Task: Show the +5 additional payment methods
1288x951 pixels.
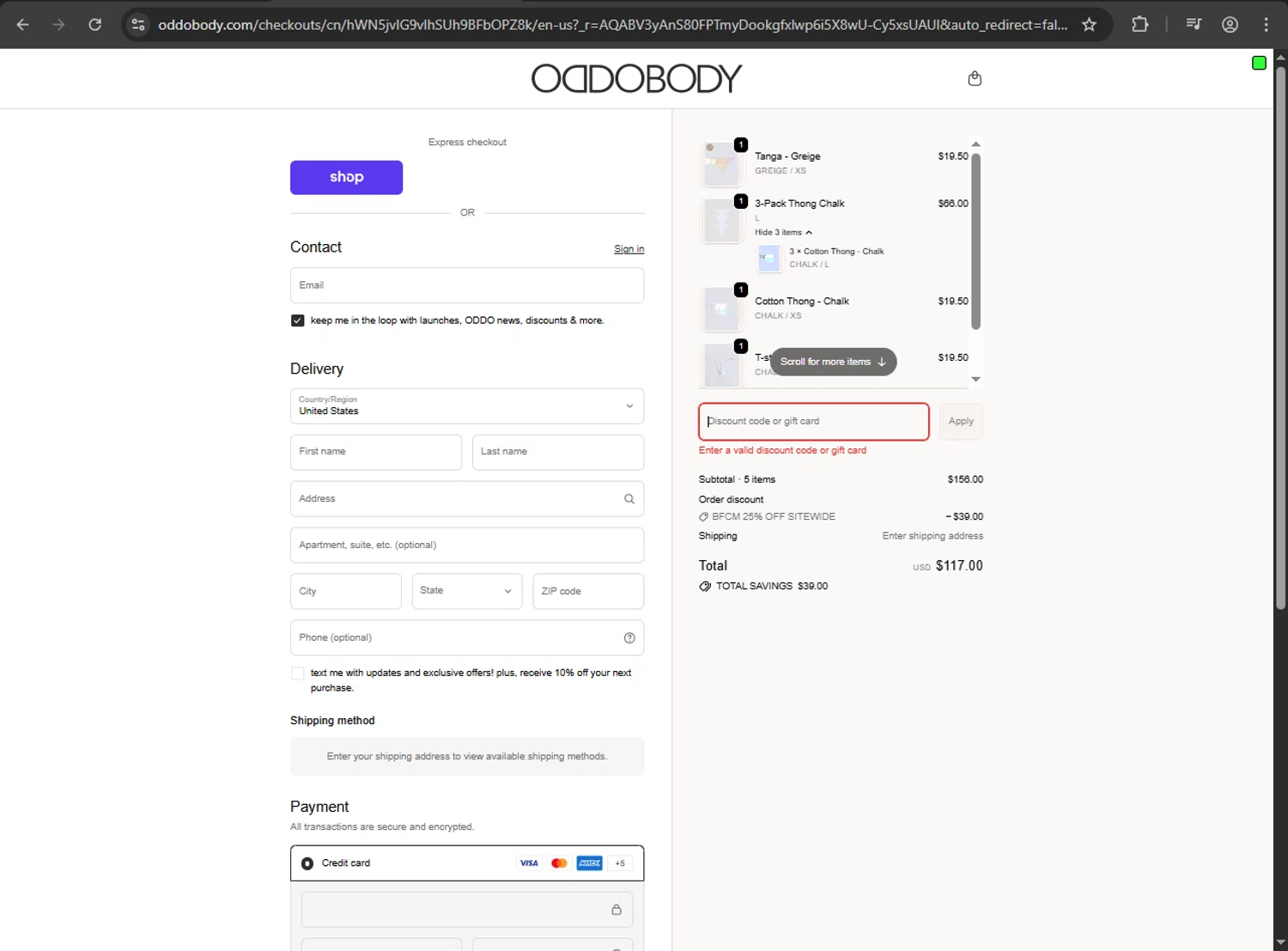Action: (x=620, y=863)
